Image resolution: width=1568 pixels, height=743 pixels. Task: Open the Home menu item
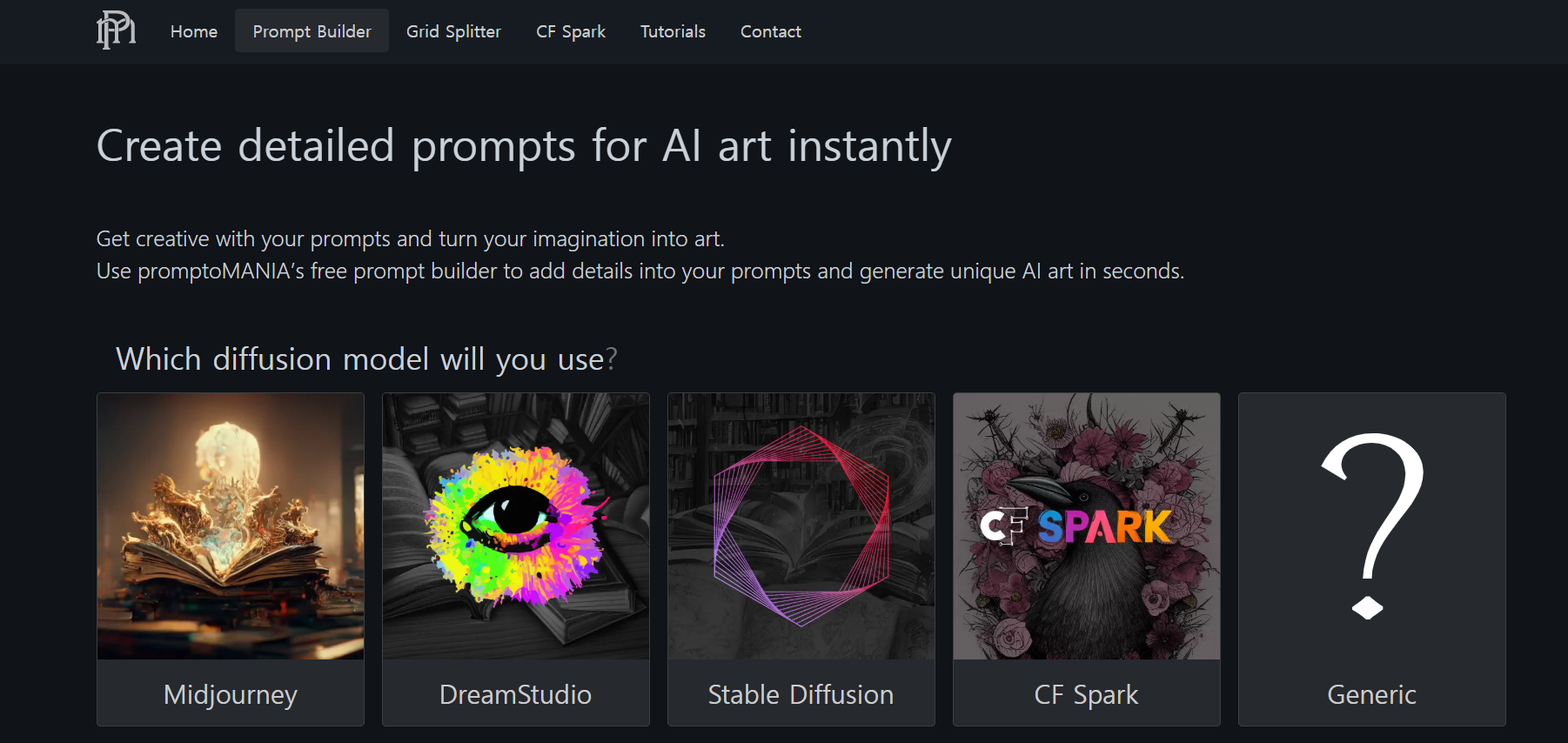[194, 31]
